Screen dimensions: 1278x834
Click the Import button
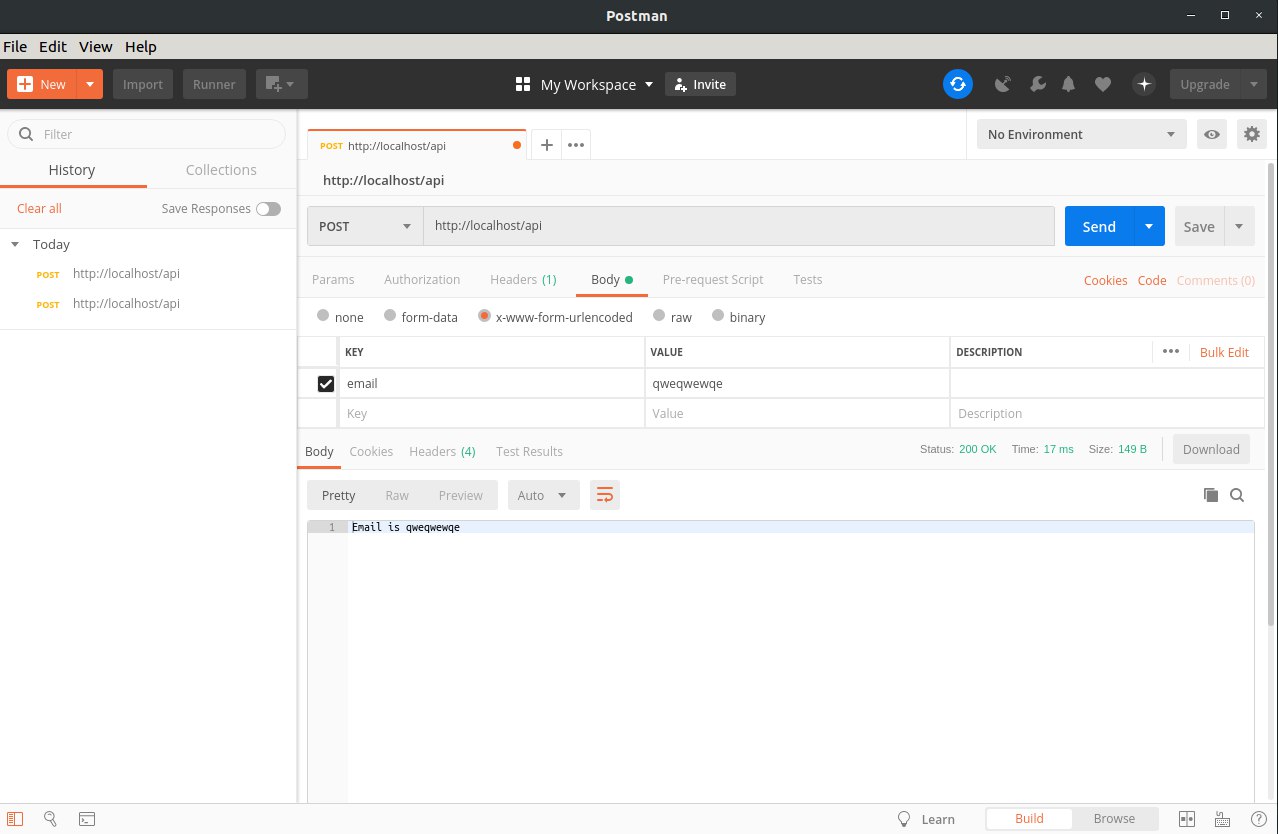[x=143, y=84]
